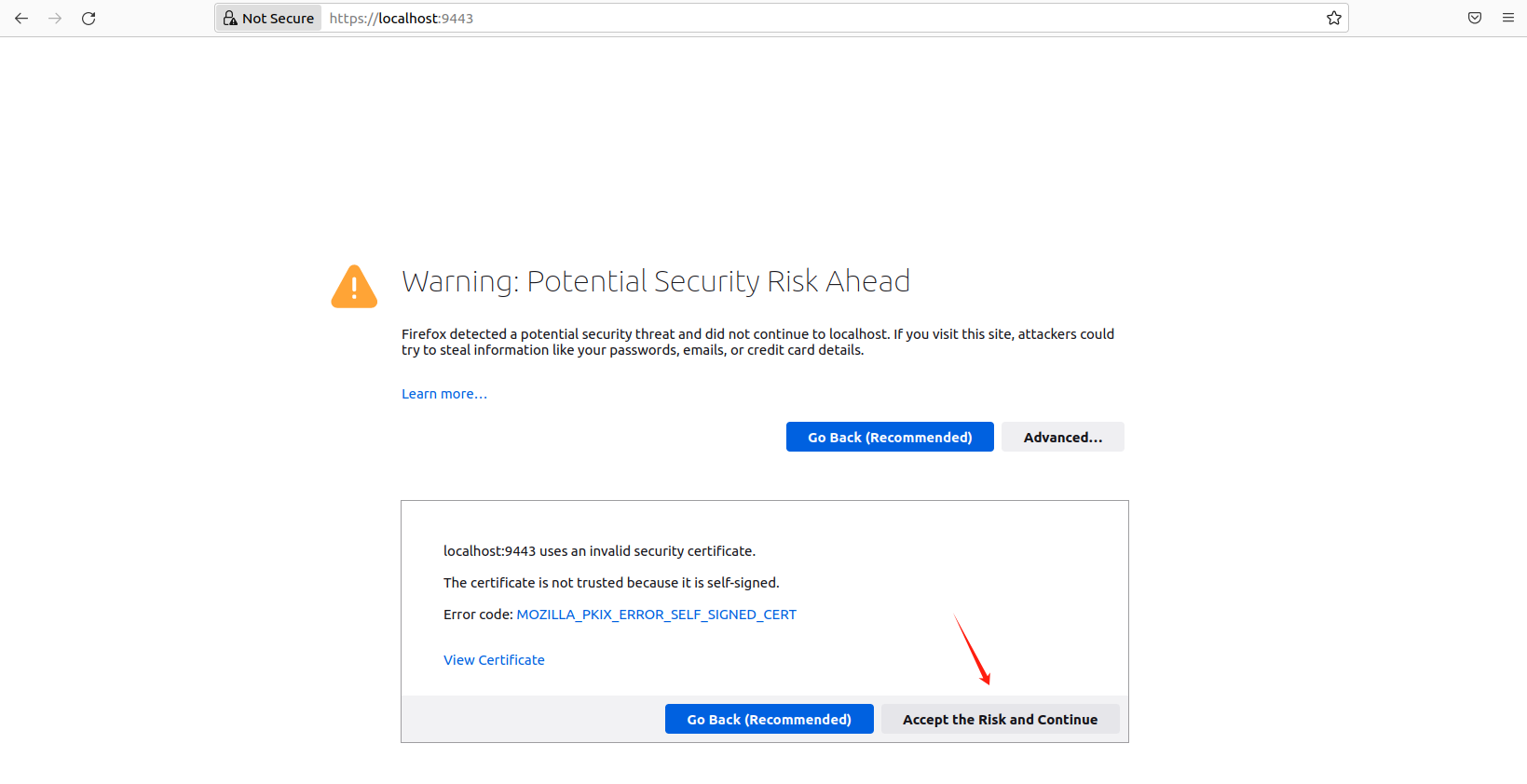The height and width of the screenshot is (784, 1527).
Task: Open the Firefox hamburger menu
Action: [x=1508, y=18]
